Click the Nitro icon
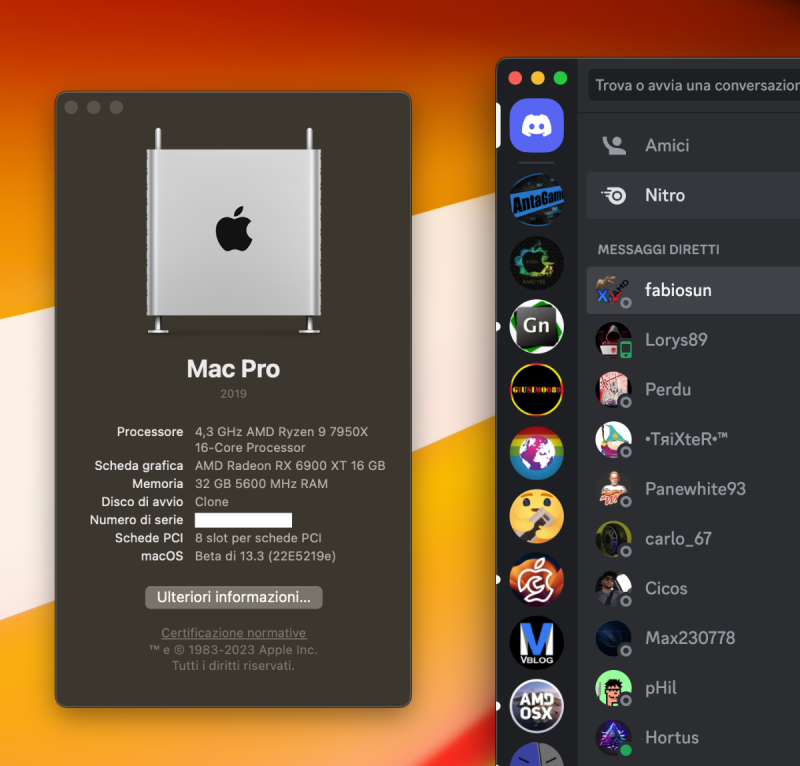Screen dimensions: 800x766 pos(614,195)
